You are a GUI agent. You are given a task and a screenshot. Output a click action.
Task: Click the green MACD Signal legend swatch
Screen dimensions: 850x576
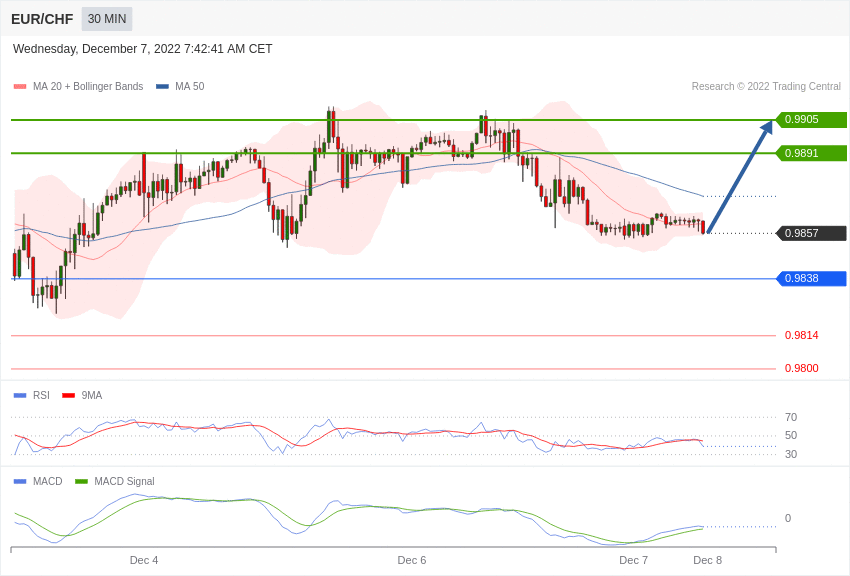pyautogui.click(x=81, y=481)
